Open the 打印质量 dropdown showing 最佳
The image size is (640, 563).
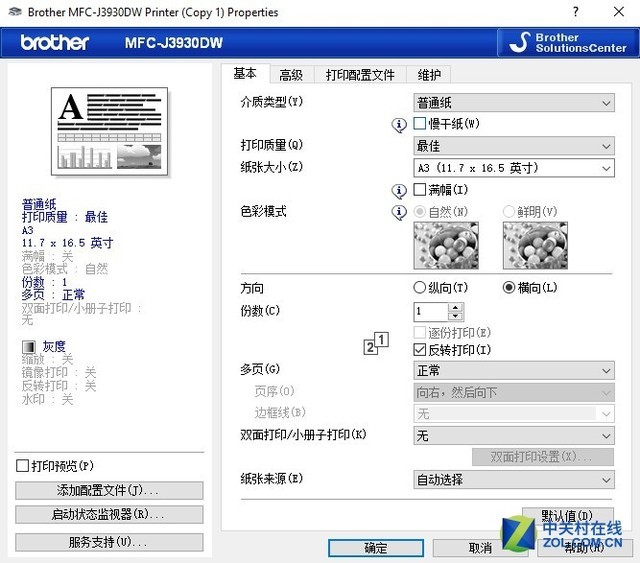point(514,146)
